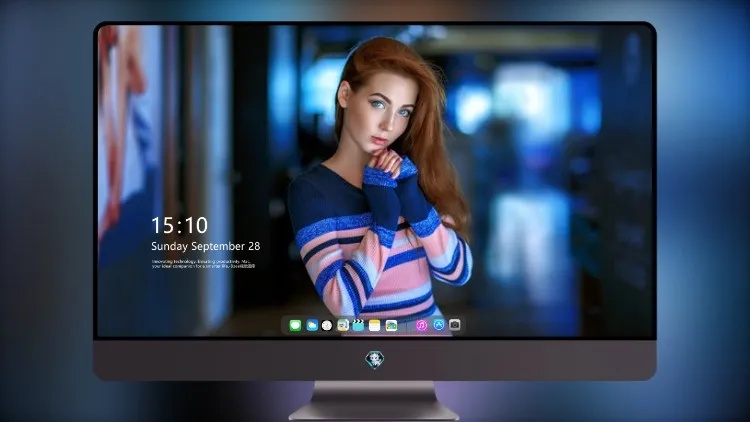Click the logo on monitor chin
Screen dimensions: 750x422
(x=375, y=360)
